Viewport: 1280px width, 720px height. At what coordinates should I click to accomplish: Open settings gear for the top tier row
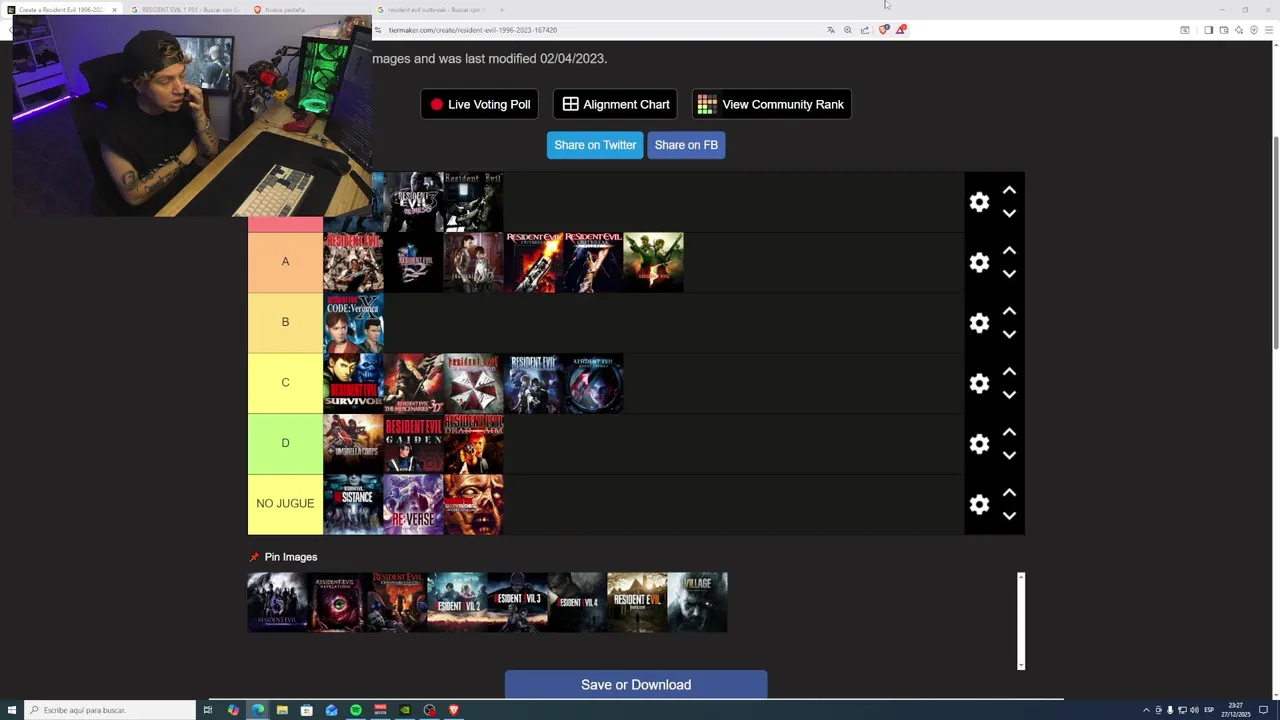pos(979,202)
